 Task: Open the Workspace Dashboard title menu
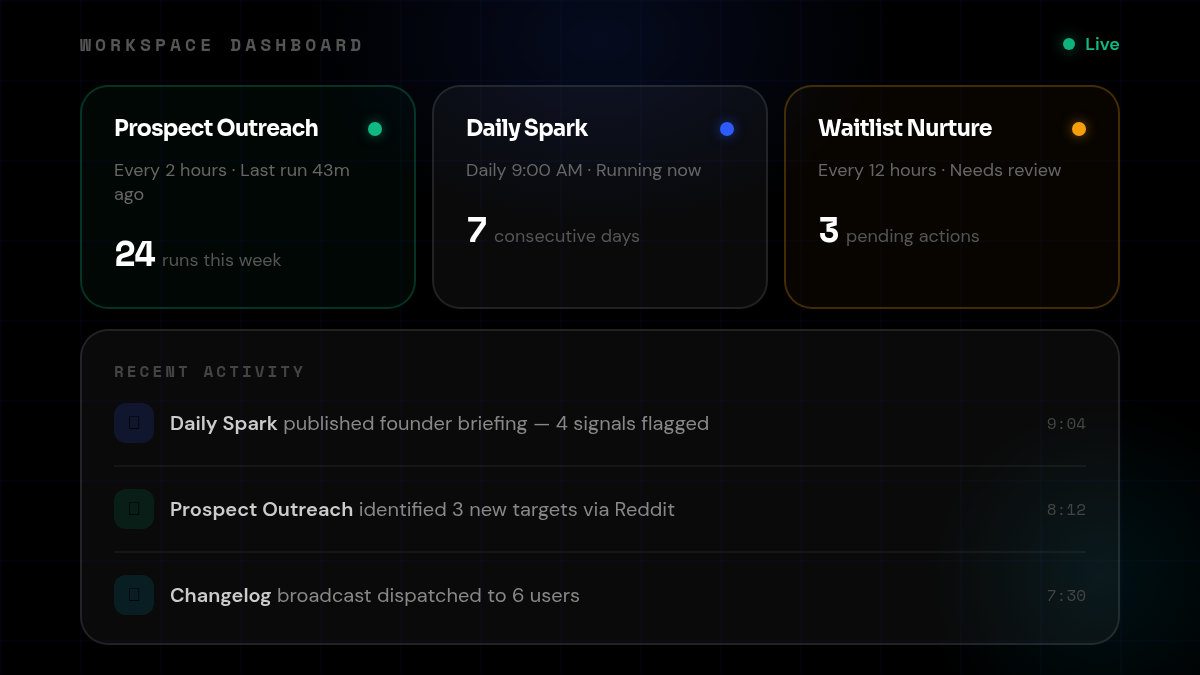click(x=222, y=45)
